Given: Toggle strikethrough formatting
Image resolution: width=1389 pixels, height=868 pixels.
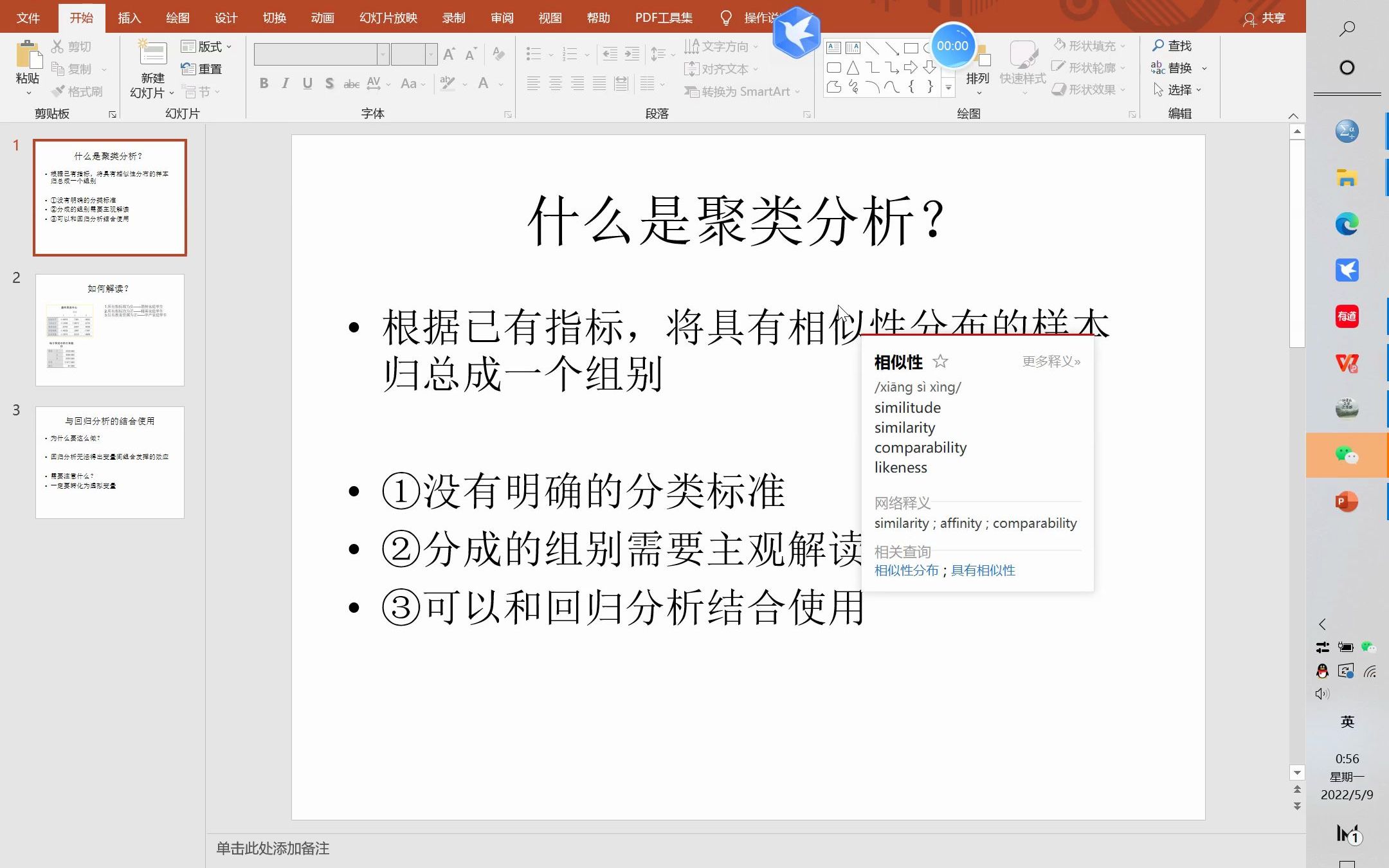Looking at the screenshot, I should point(351,84).
